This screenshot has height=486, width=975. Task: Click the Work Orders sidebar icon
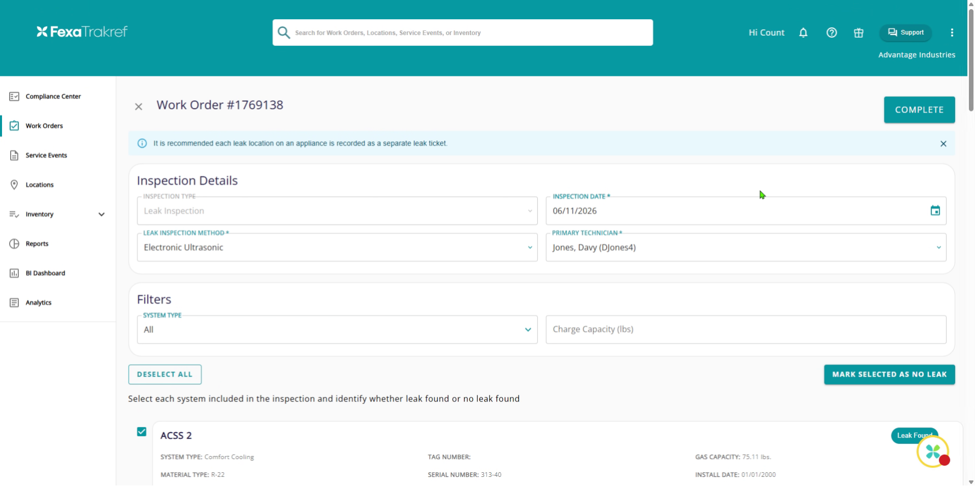[14, 126]
